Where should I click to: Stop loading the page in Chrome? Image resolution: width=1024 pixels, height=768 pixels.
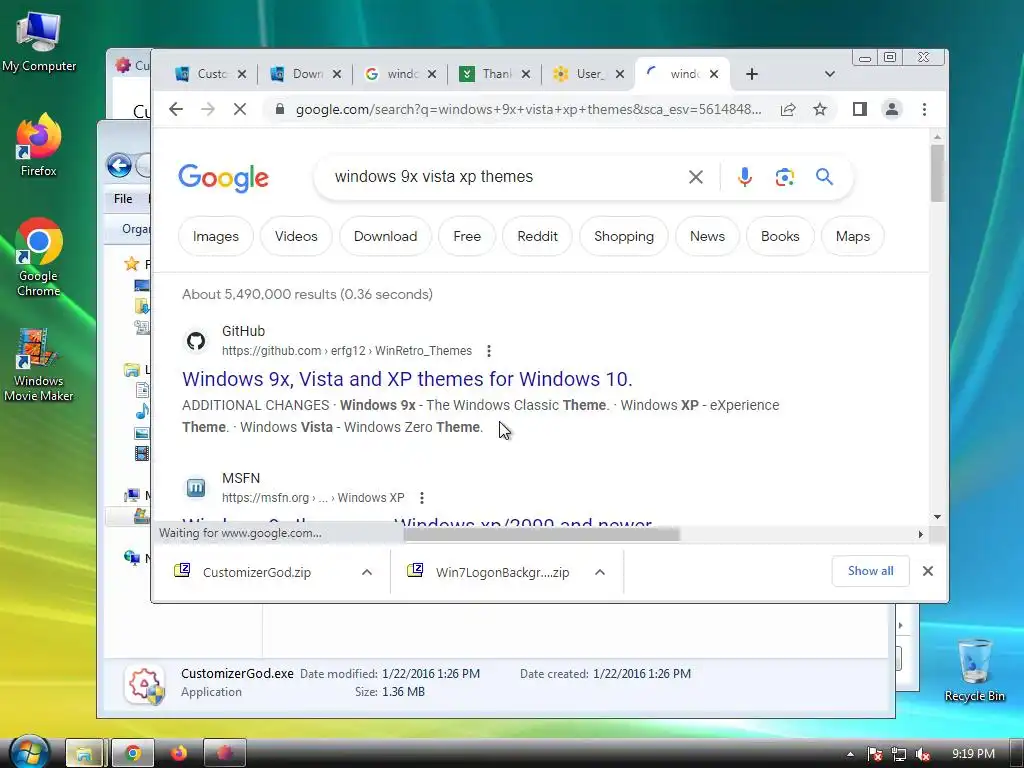pyautogui.click(x=240, y=109)
